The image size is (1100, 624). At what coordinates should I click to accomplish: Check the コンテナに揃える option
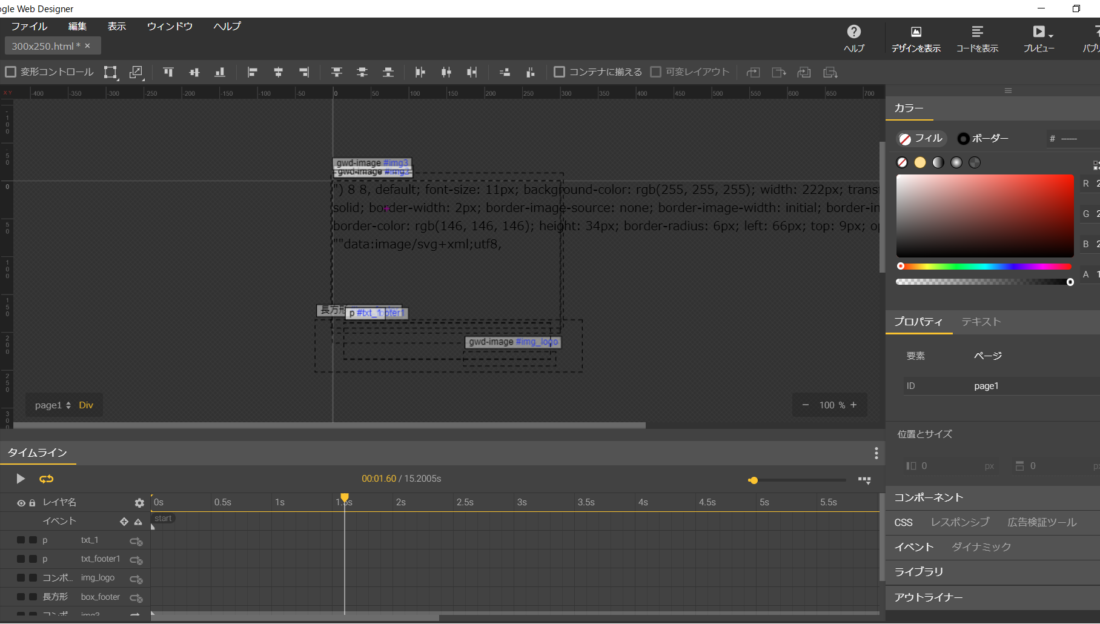pyautogui.click(x=560, y=72)
